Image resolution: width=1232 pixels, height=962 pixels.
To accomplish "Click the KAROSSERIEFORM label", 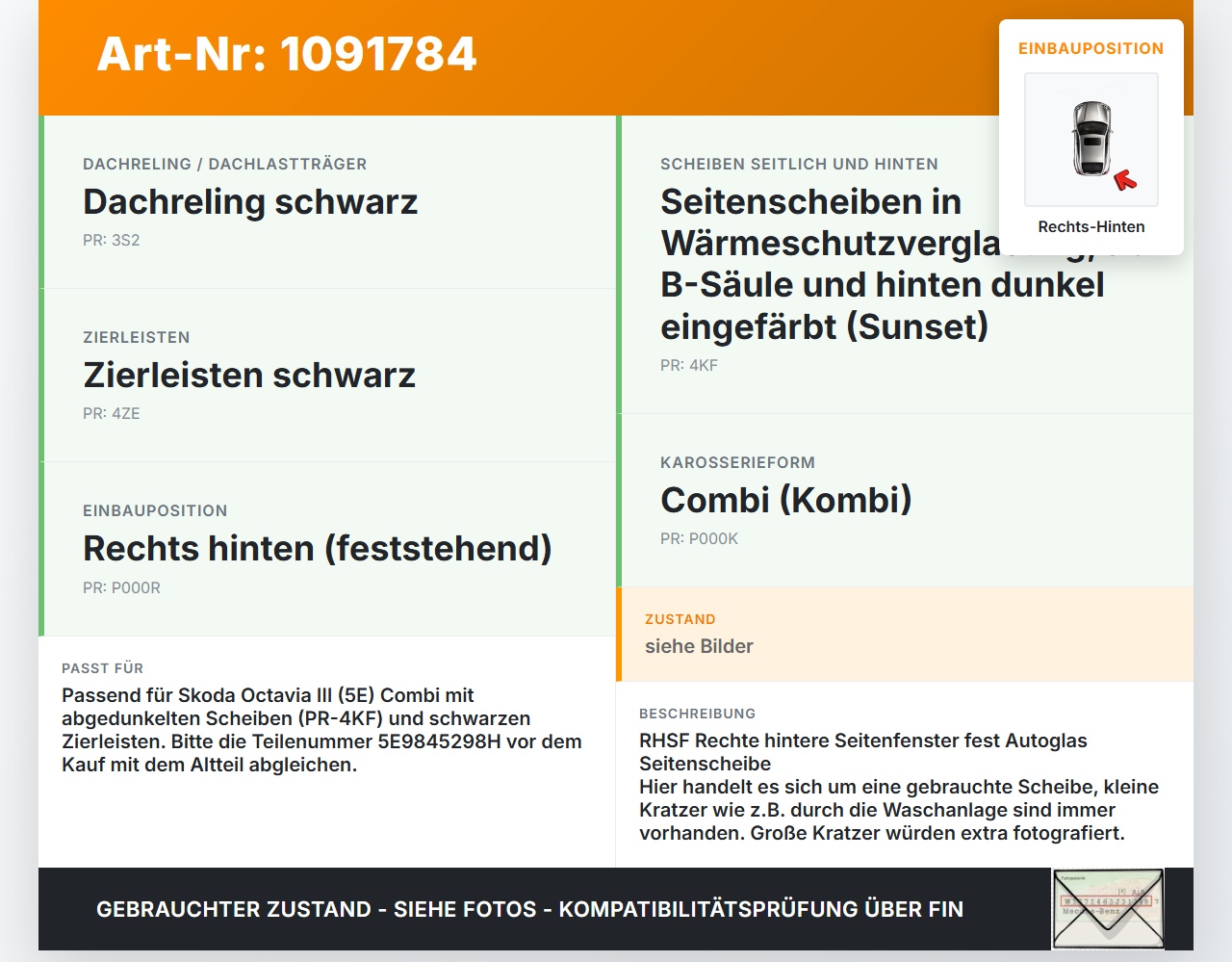I will pos(737,462).
